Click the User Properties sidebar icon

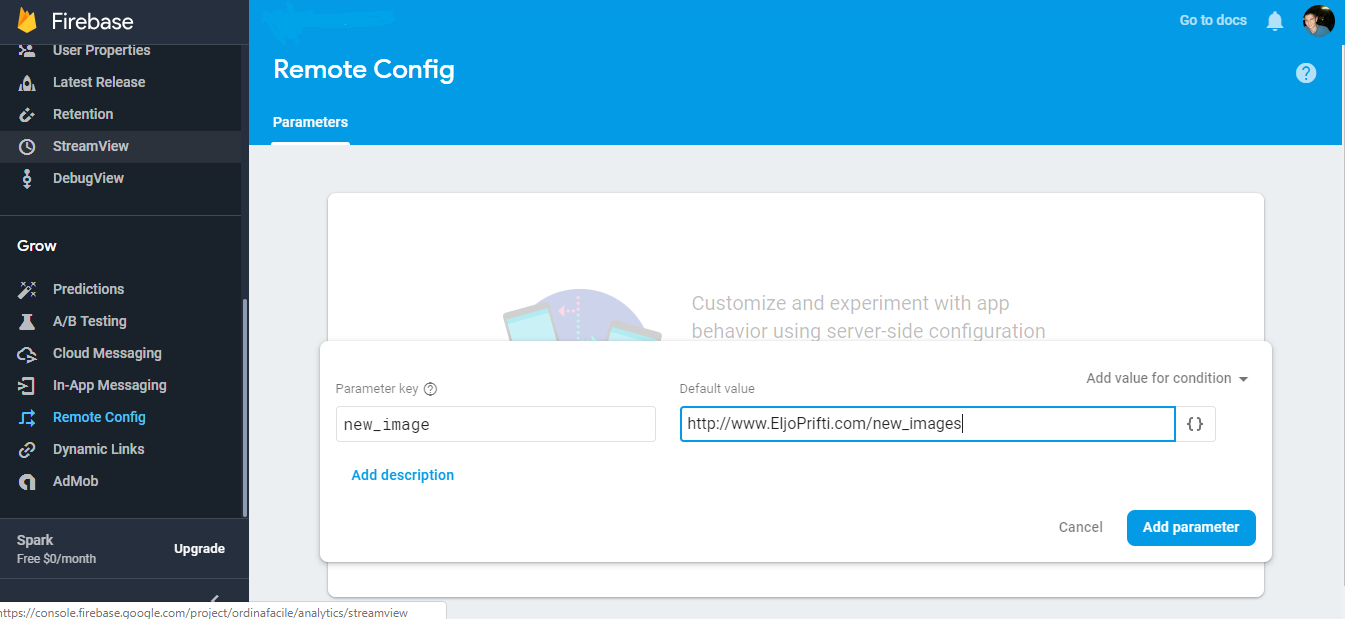click(28, 50)
